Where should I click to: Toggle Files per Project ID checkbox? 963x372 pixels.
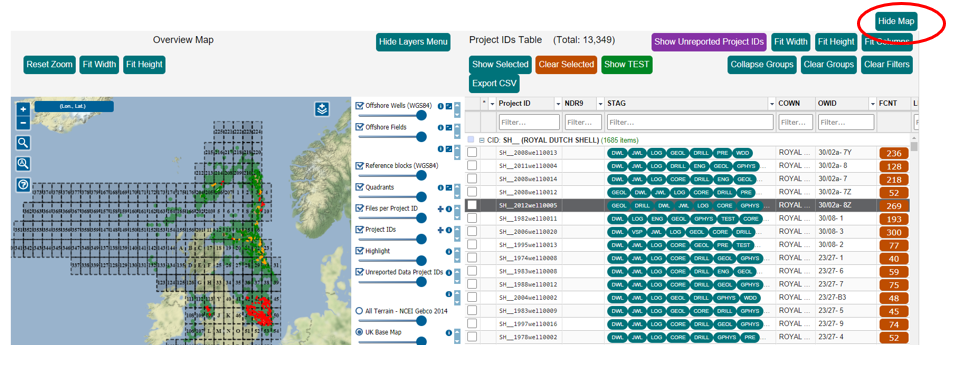360,209
